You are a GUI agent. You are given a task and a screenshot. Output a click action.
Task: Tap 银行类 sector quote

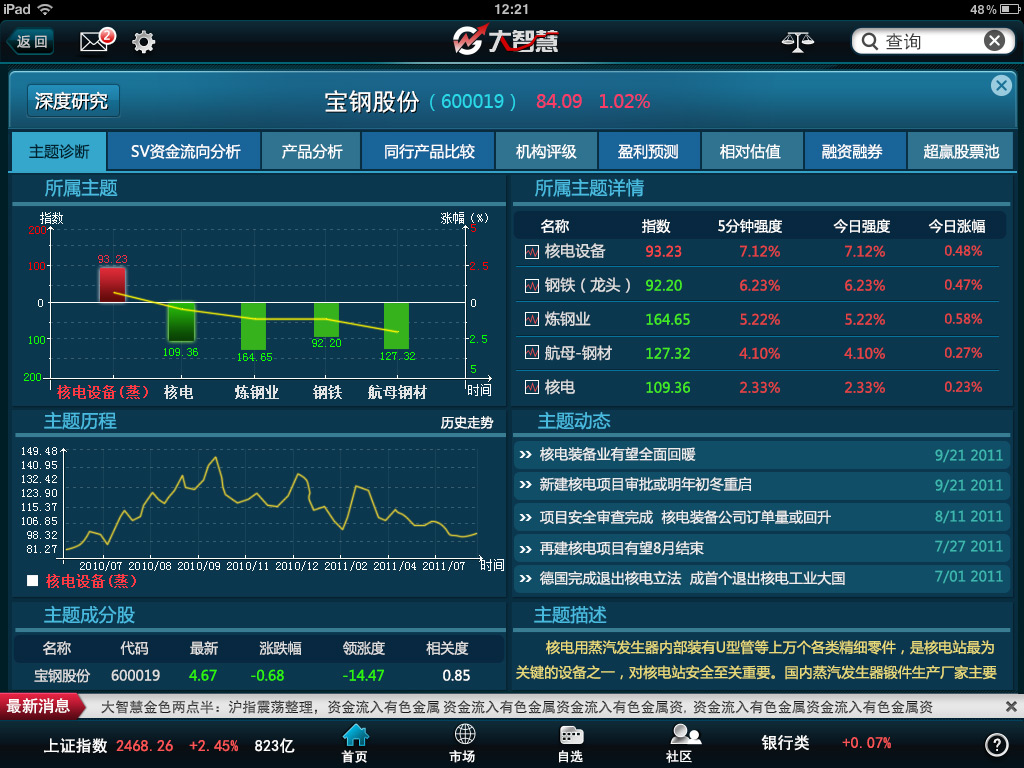[x=825, y=743]
